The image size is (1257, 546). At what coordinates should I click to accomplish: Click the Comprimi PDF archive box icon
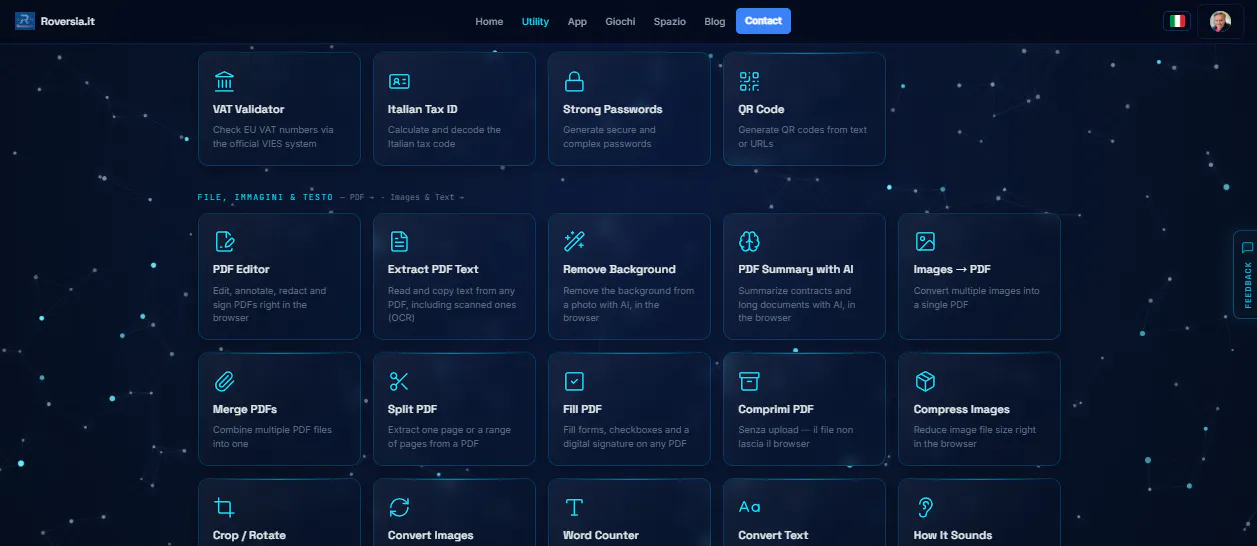click(749, 381)
